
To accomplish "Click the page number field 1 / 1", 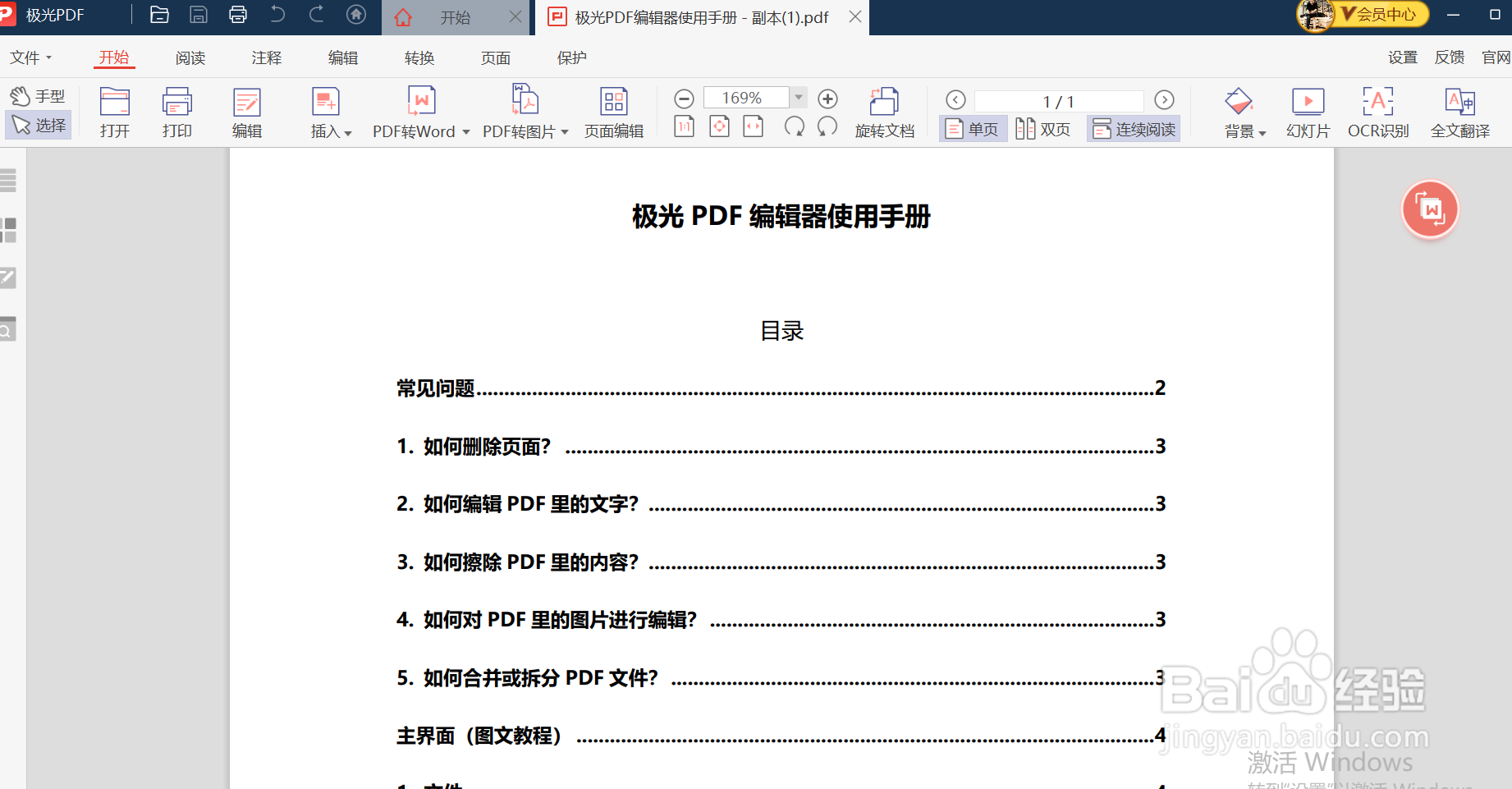I will (1059, 101).
